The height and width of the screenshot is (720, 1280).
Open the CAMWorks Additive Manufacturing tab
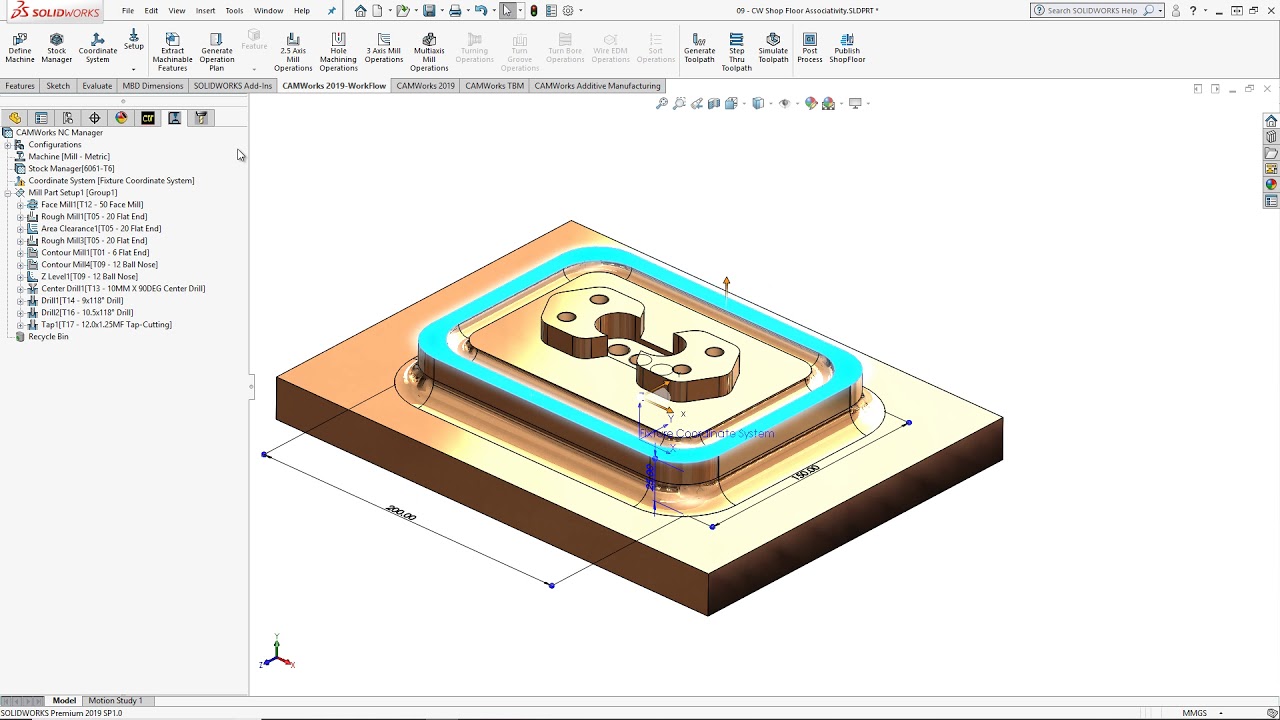(597, 86)
